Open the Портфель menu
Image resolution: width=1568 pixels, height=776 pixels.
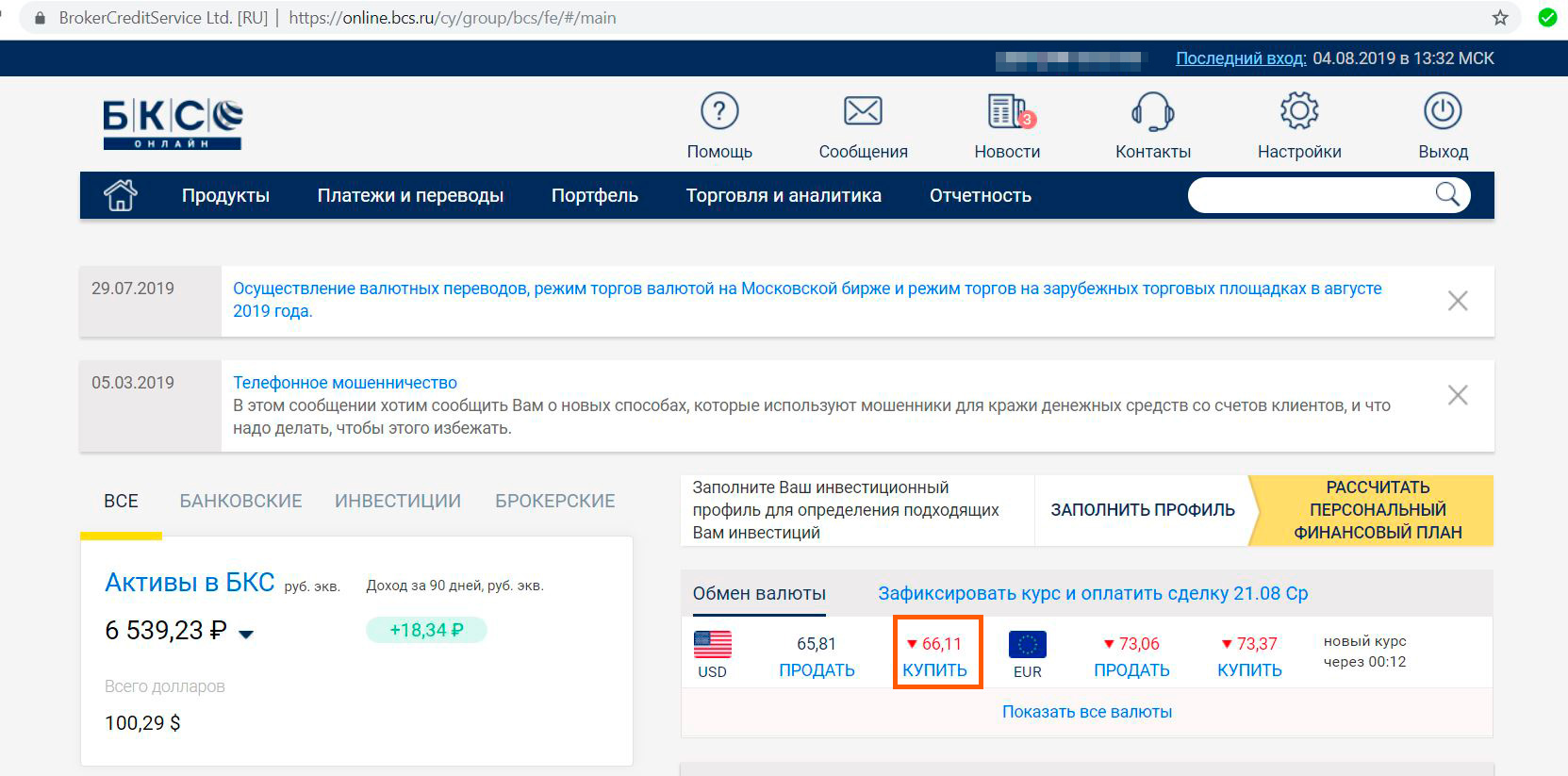click(595, 195)
